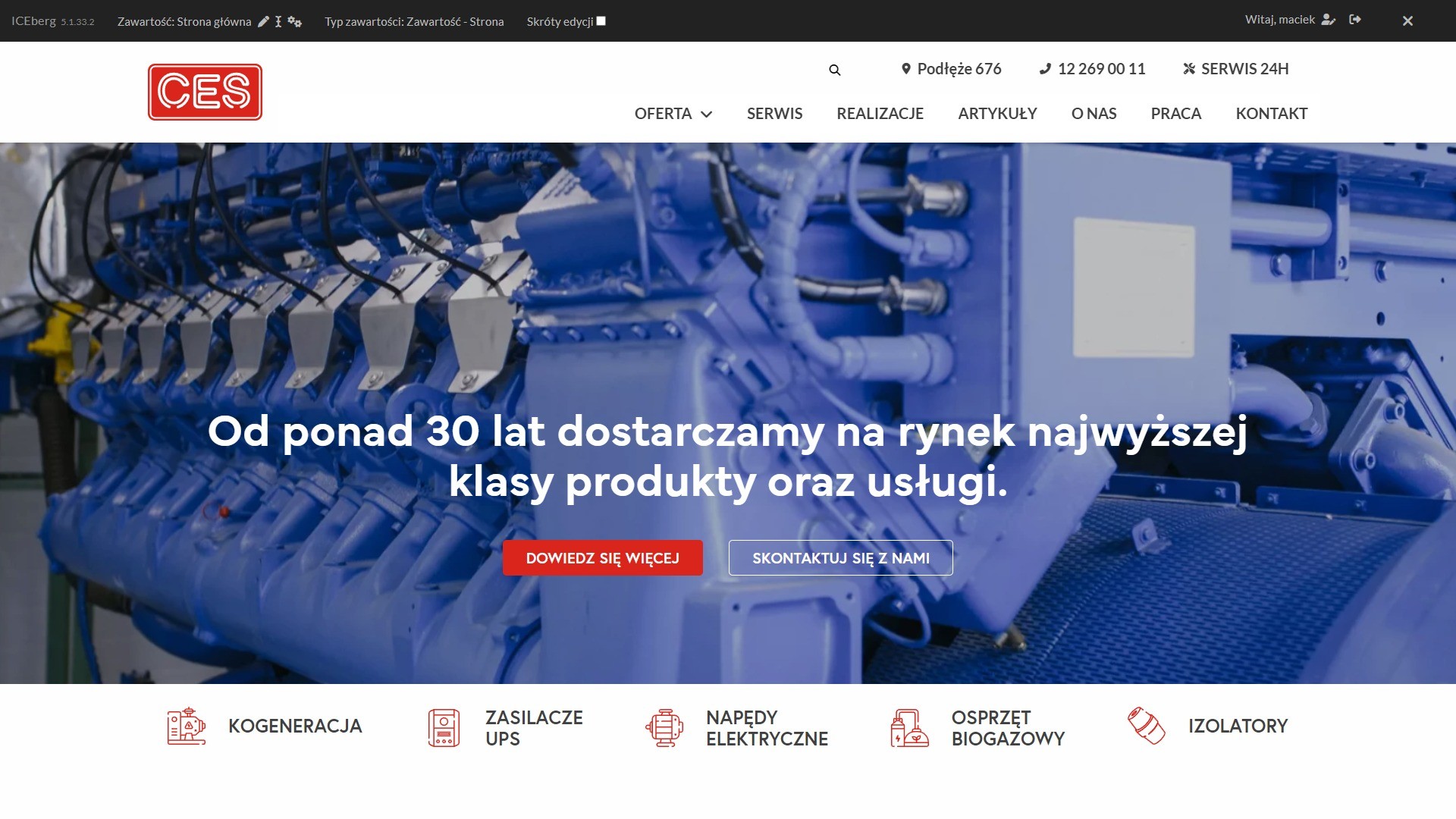
Task: Open the KOGENERACJA category link
Action: point(295,726)
